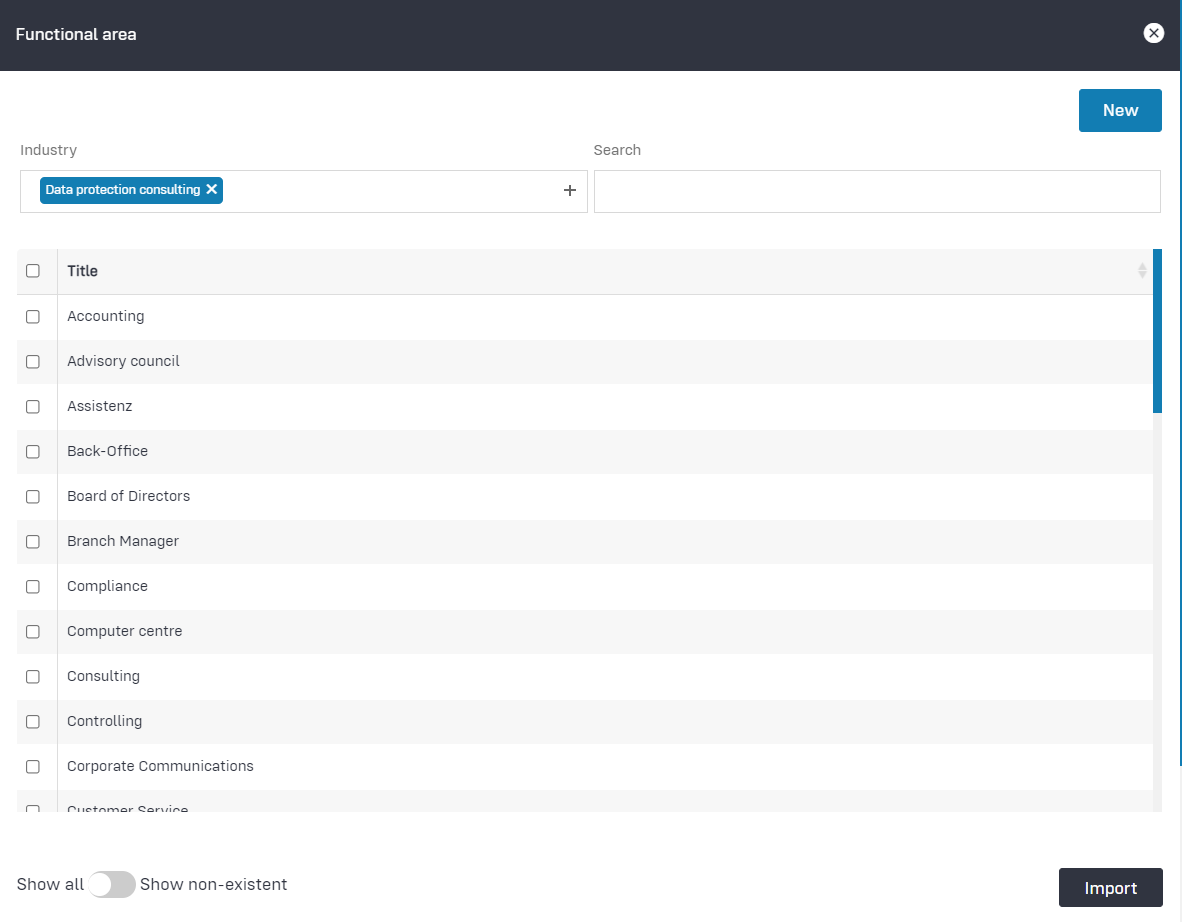
Task: Select the Corporate Communications entry
Action: [x=160, y=766]
